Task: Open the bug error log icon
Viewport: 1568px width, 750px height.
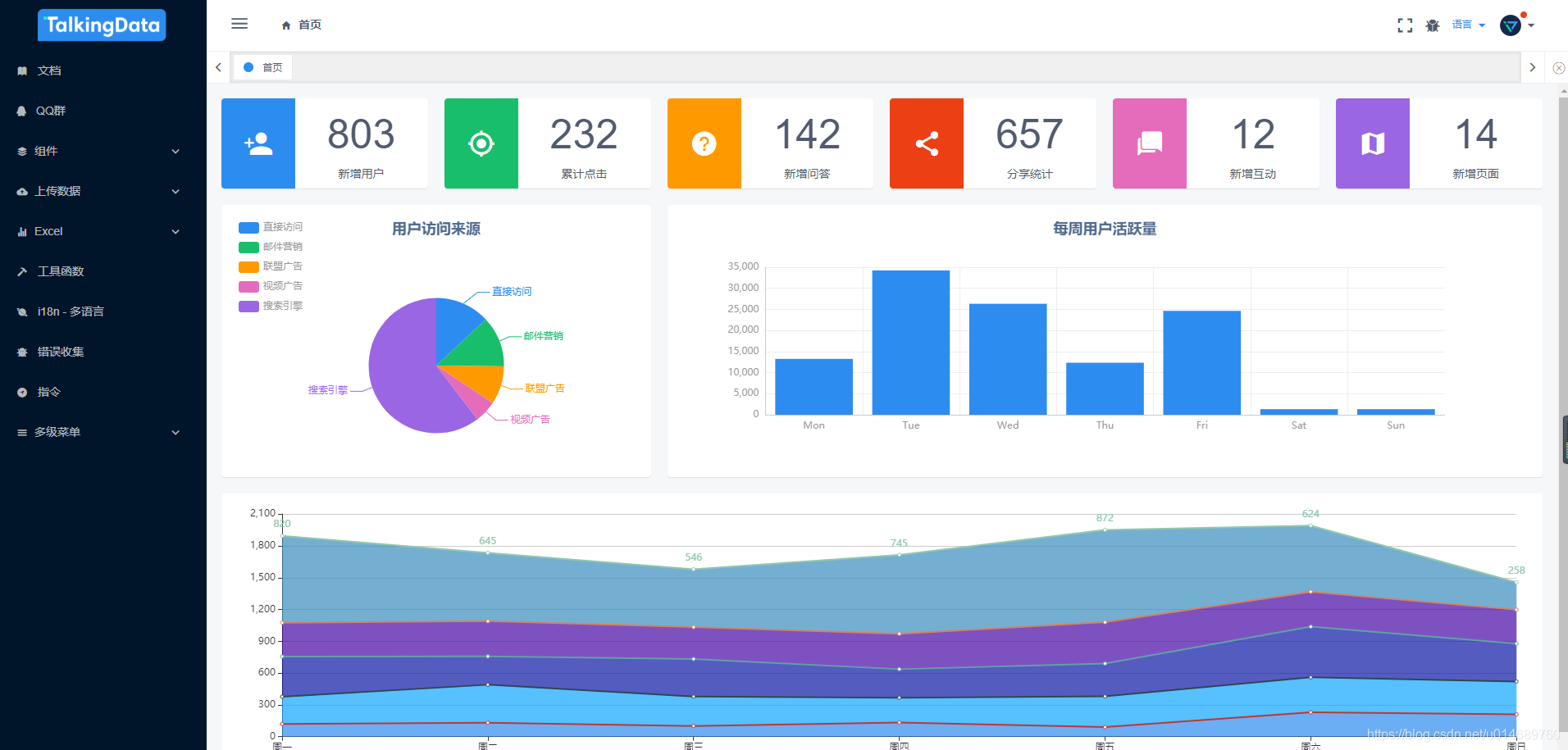Action: point(1433,25)
